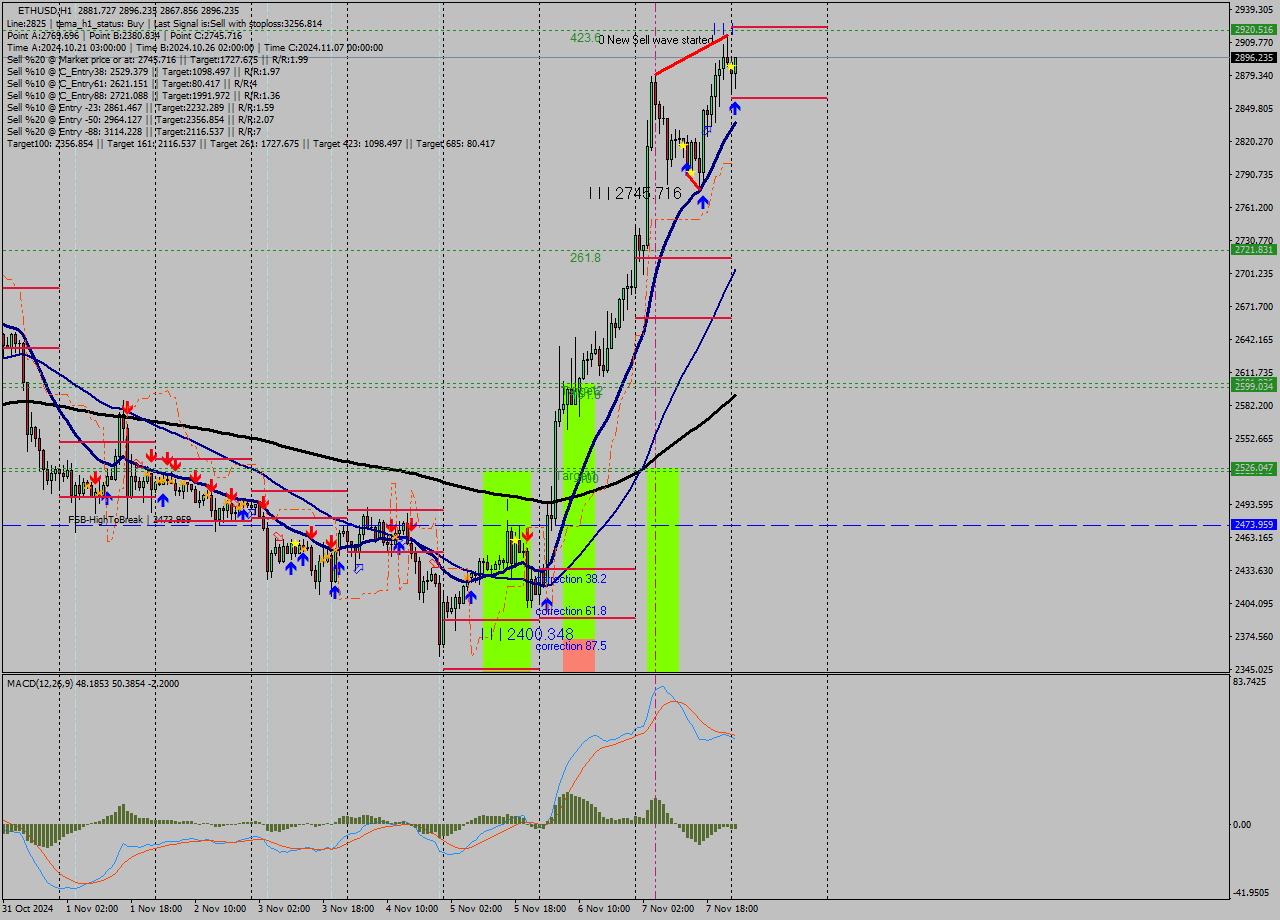Viewport: 1280px width, 920px height.
Task: Click '1 Nov 02:00' on the time axis
Action: [x=92, y=909]
